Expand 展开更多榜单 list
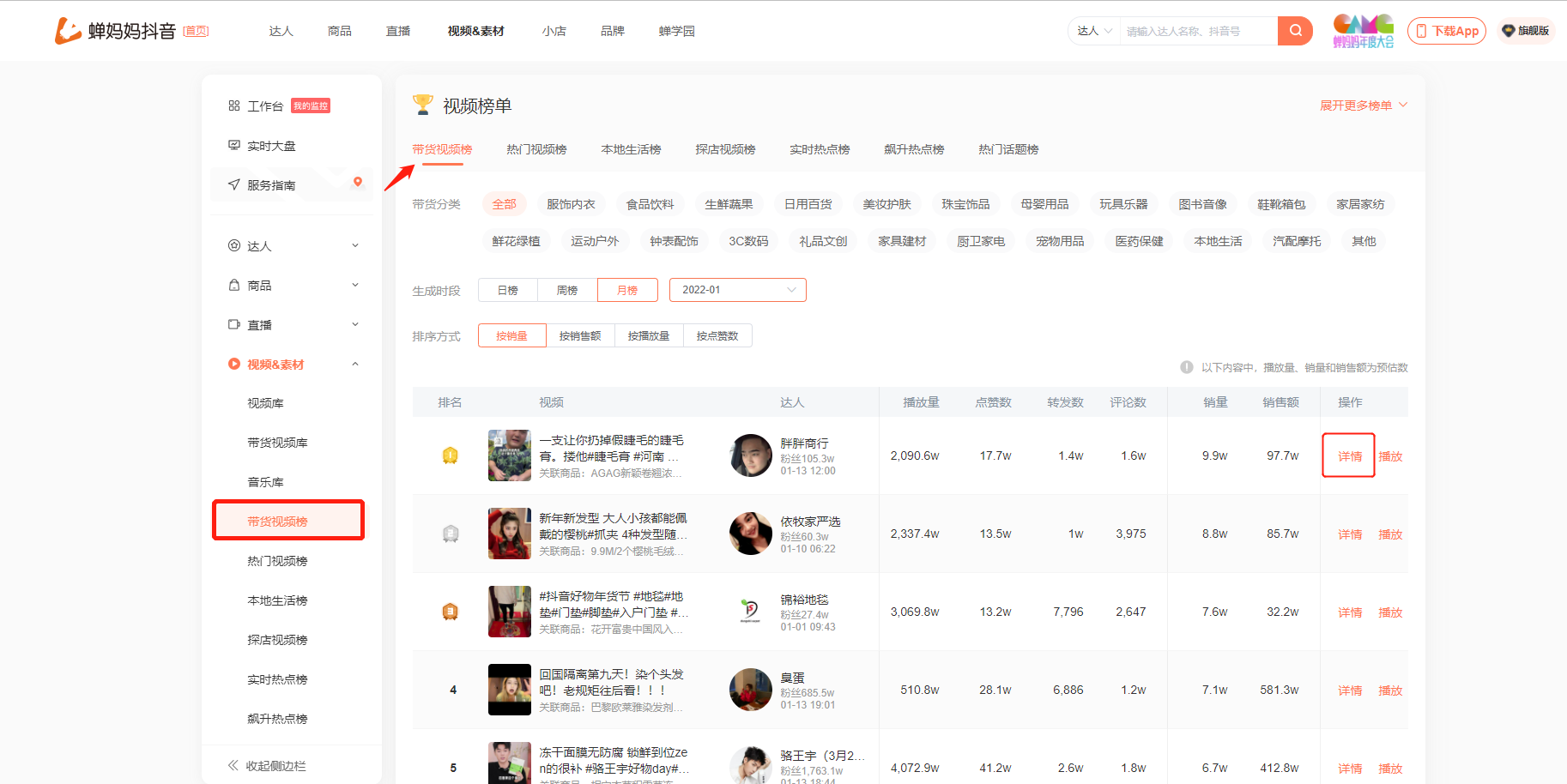The height and width of the screenshot is (784, 1567). point(1364,106)
